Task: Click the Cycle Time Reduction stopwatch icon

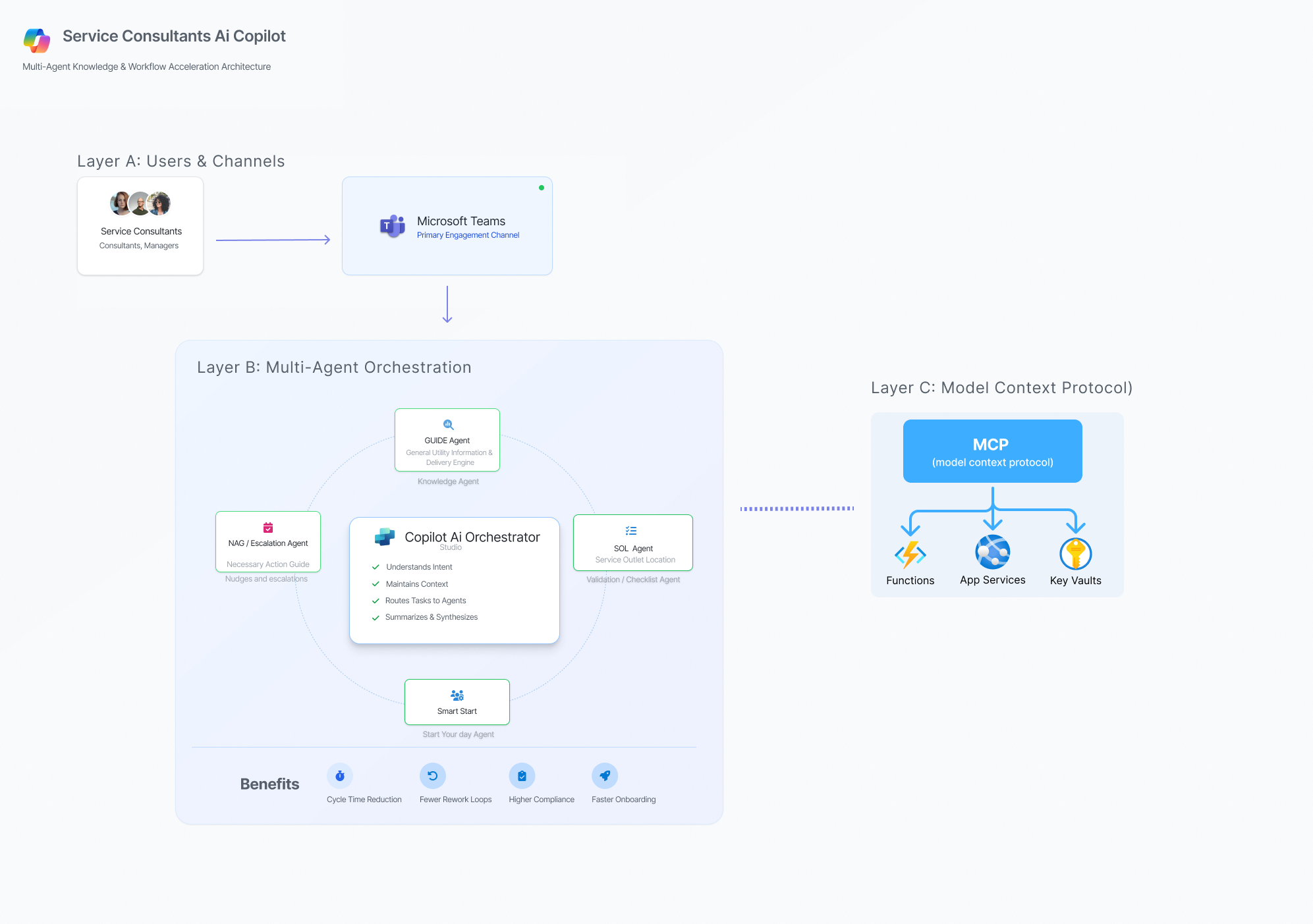Action: (340, 776)
